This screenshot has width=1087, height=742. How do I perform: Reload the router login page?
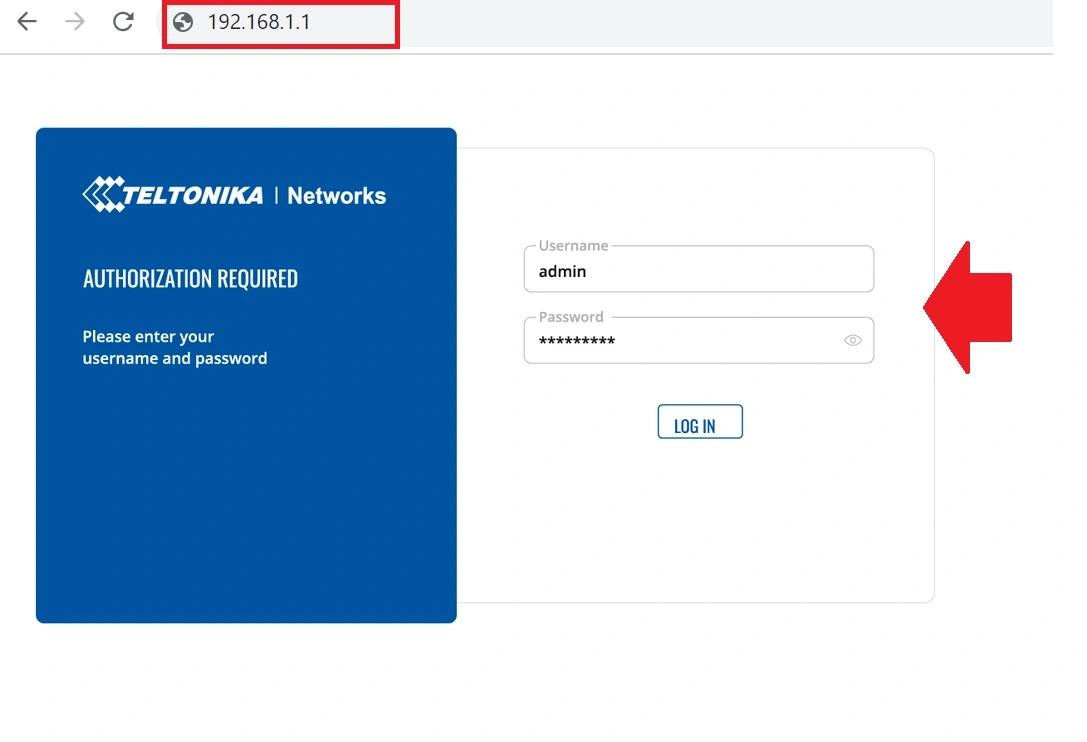(x=123, y=22)
